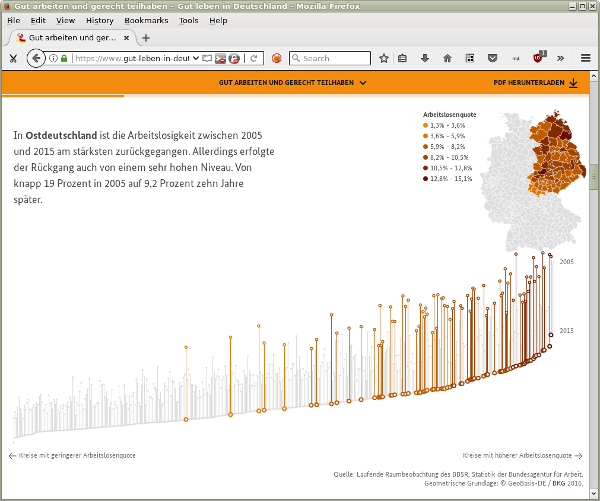Select legend swatch 8,2% - 10,5%
This screenshot has width=600, height=501.
[x=425, y=157]
